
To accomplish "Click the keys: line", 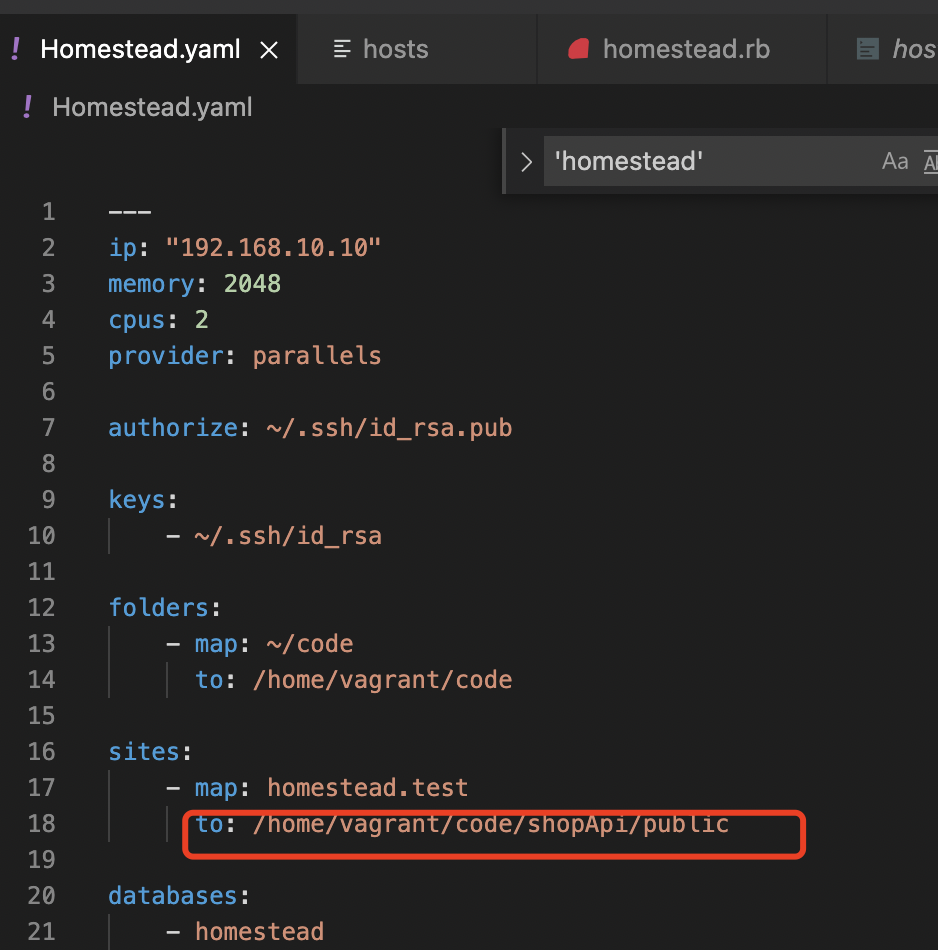I will click(x=143, y=500).
